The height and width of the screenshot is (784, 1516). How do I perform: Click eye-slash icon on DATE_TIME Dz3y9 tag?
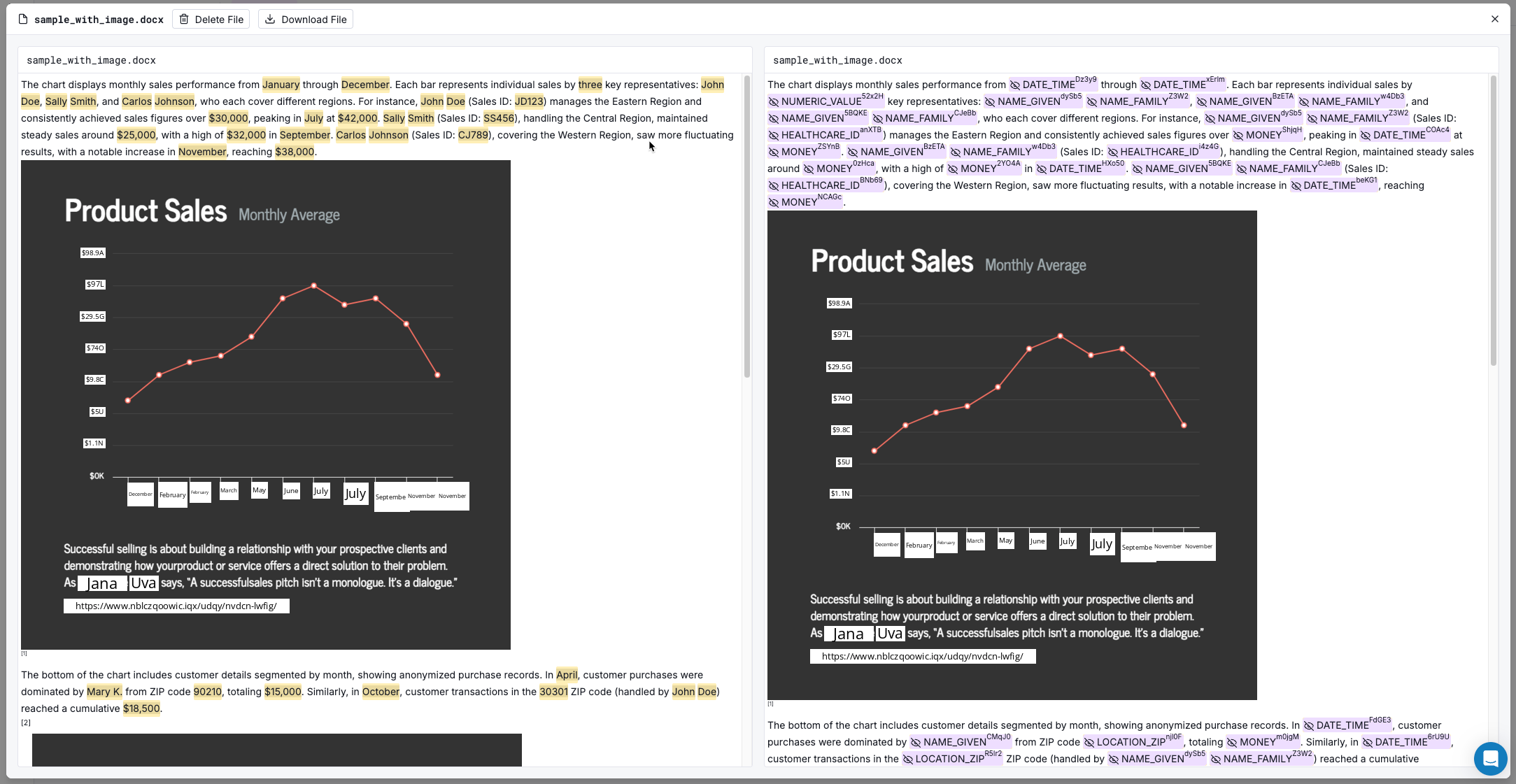[x=1015, y=85]
